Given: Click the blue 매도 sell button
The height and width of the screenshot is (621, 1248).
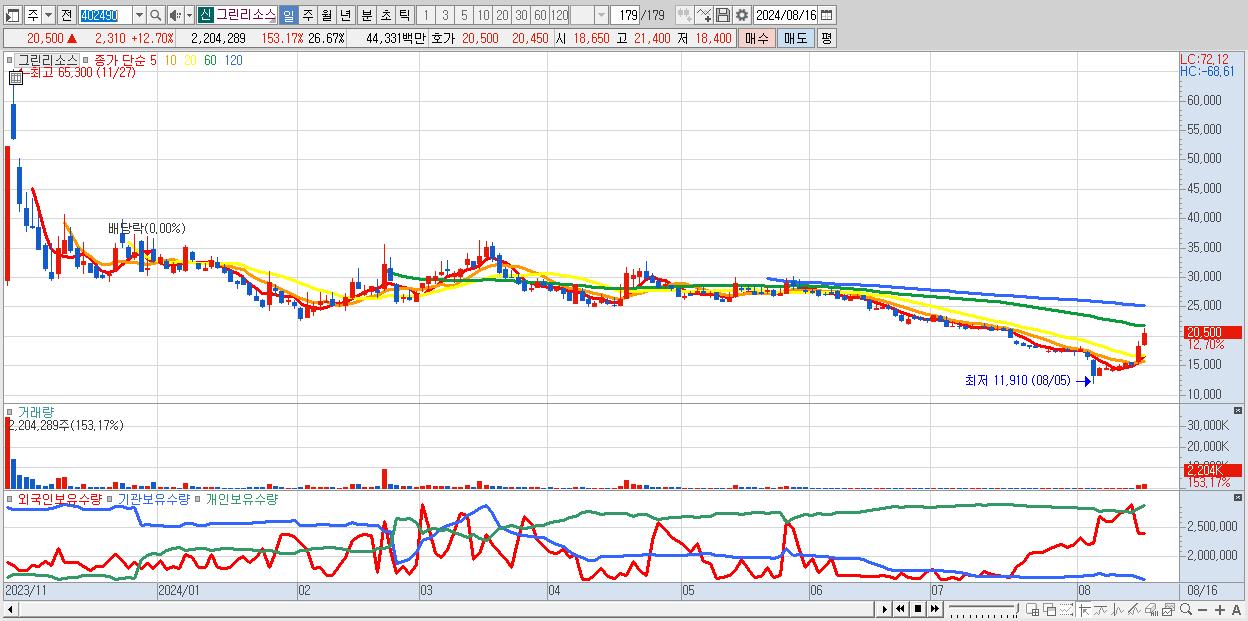Looking at the screenshot, I should coord(795,38).
